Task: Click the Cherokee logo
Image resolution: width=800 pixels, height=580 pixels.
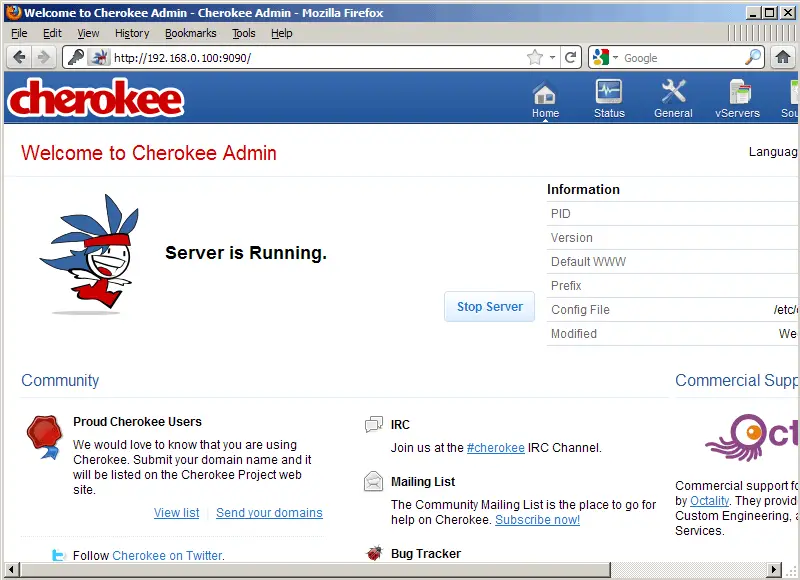Action: pos(95,97)
